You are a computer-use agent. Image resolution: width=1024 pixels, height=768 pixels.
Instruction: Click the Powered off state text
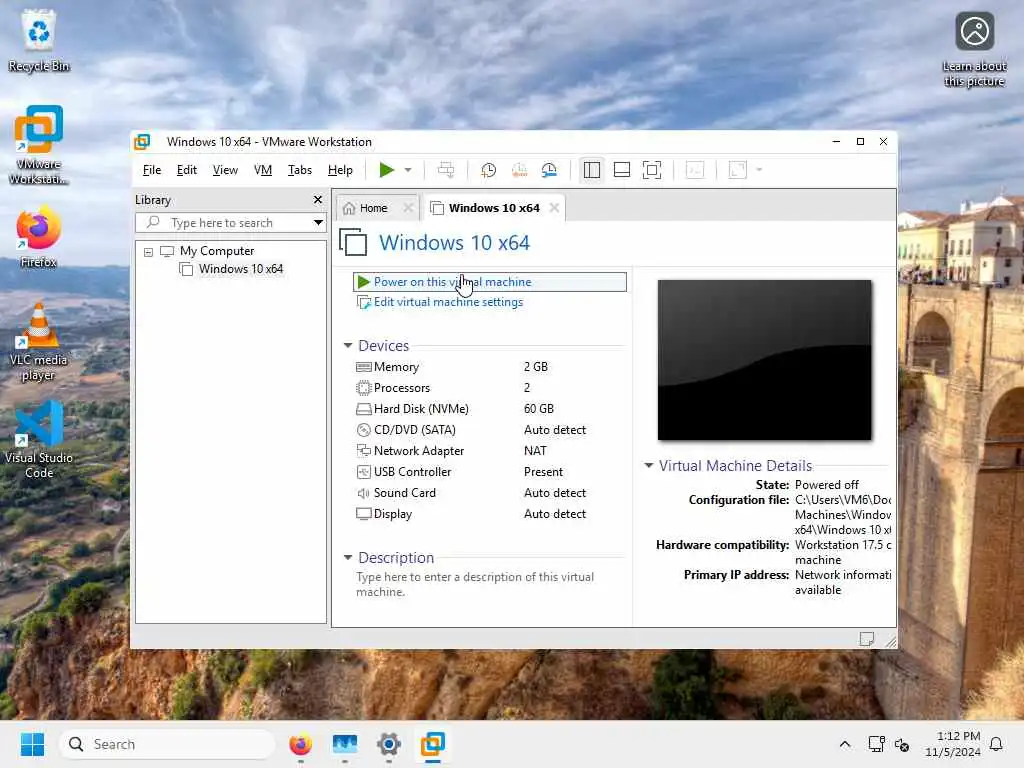click(x=827, y=485)
